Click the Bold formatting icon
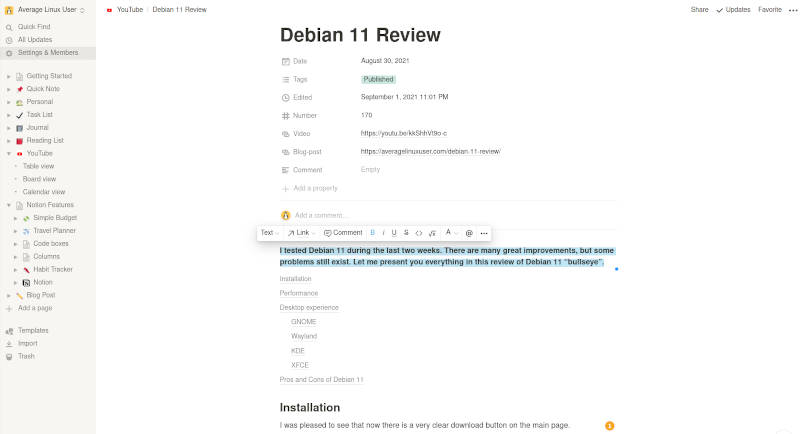Image resolution: width=800 pixels, height=434 pixels. (372, 233)
